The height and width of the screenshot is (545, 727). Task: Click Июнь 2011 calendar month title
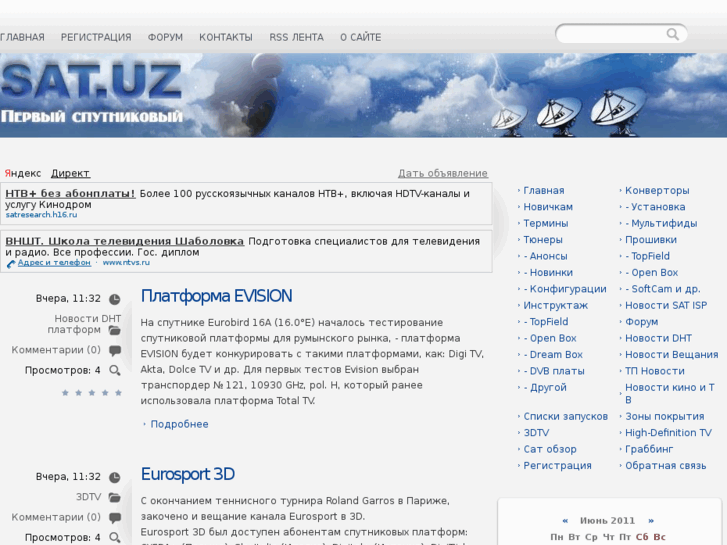point(607,520)
